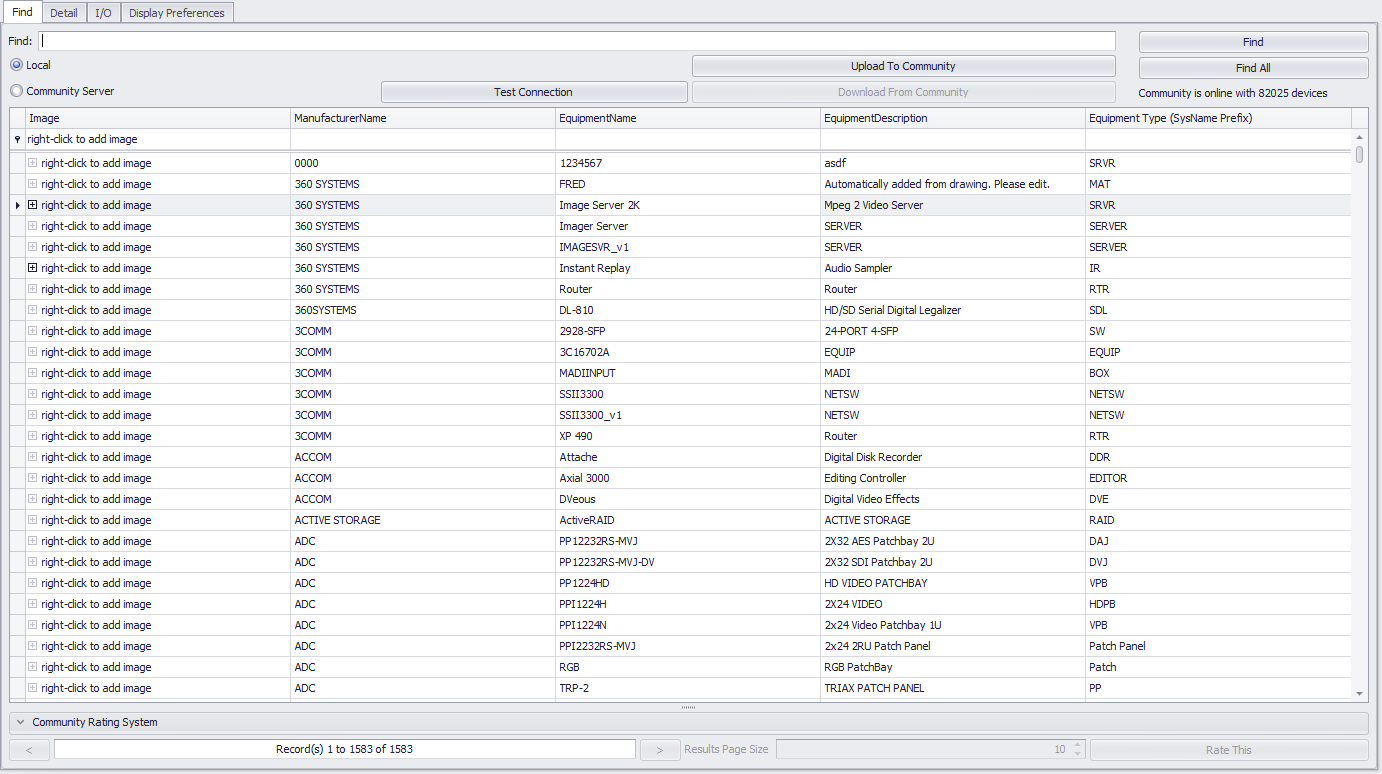The image size is (1382, 774).
Task: Click the filter row ManufacturerName cell
Action: [x=423, y=139]
